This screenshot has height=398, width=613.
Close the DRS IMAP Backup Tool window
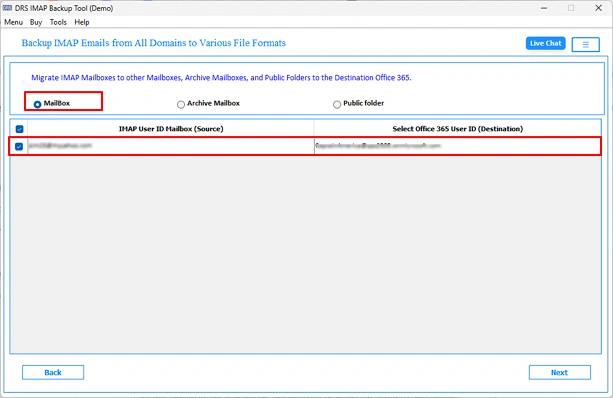(x=598, y=8)
